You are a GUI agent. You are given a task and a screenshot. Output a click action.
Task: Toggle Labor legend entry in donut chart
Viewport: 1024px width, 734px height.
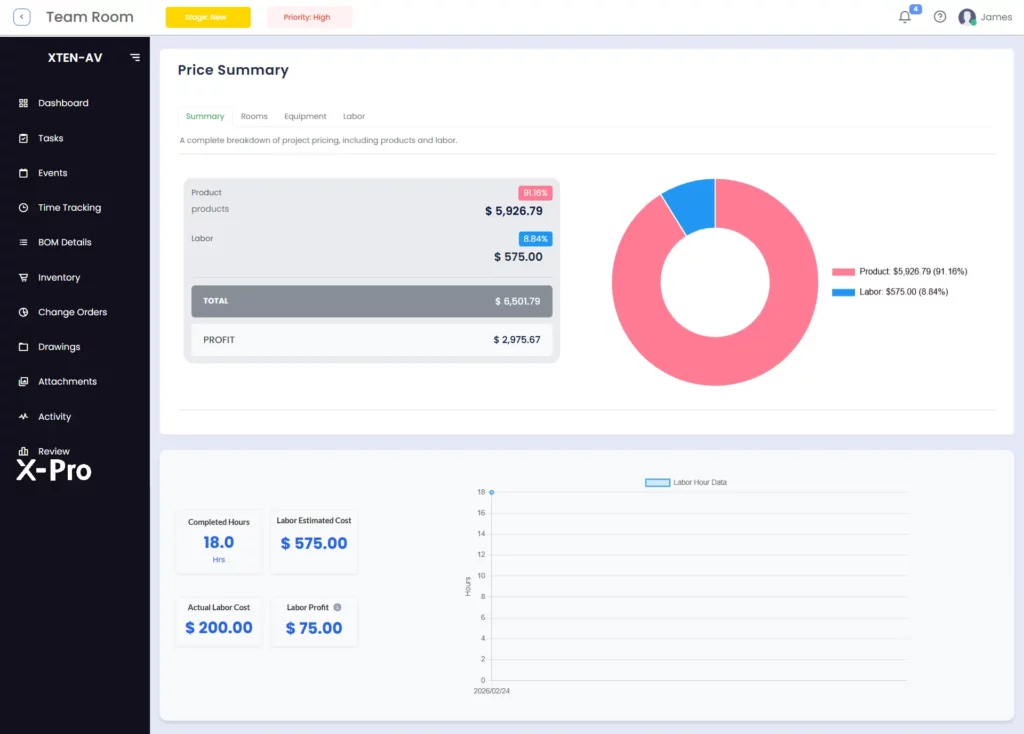coord(889,292)
